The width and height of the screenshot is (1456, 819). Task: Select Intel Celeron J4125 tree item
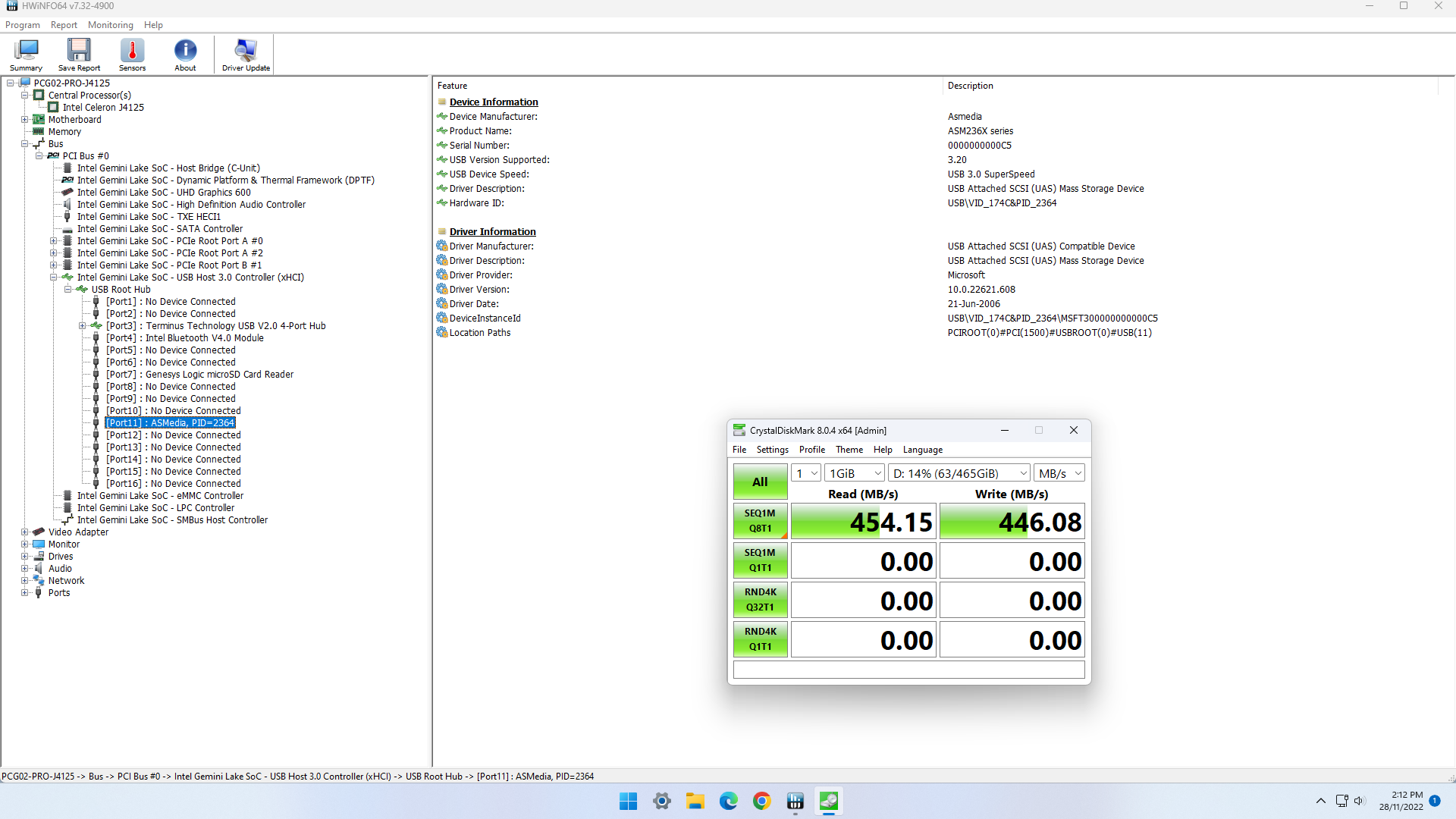pyautogui.click(x=103, y=107)
